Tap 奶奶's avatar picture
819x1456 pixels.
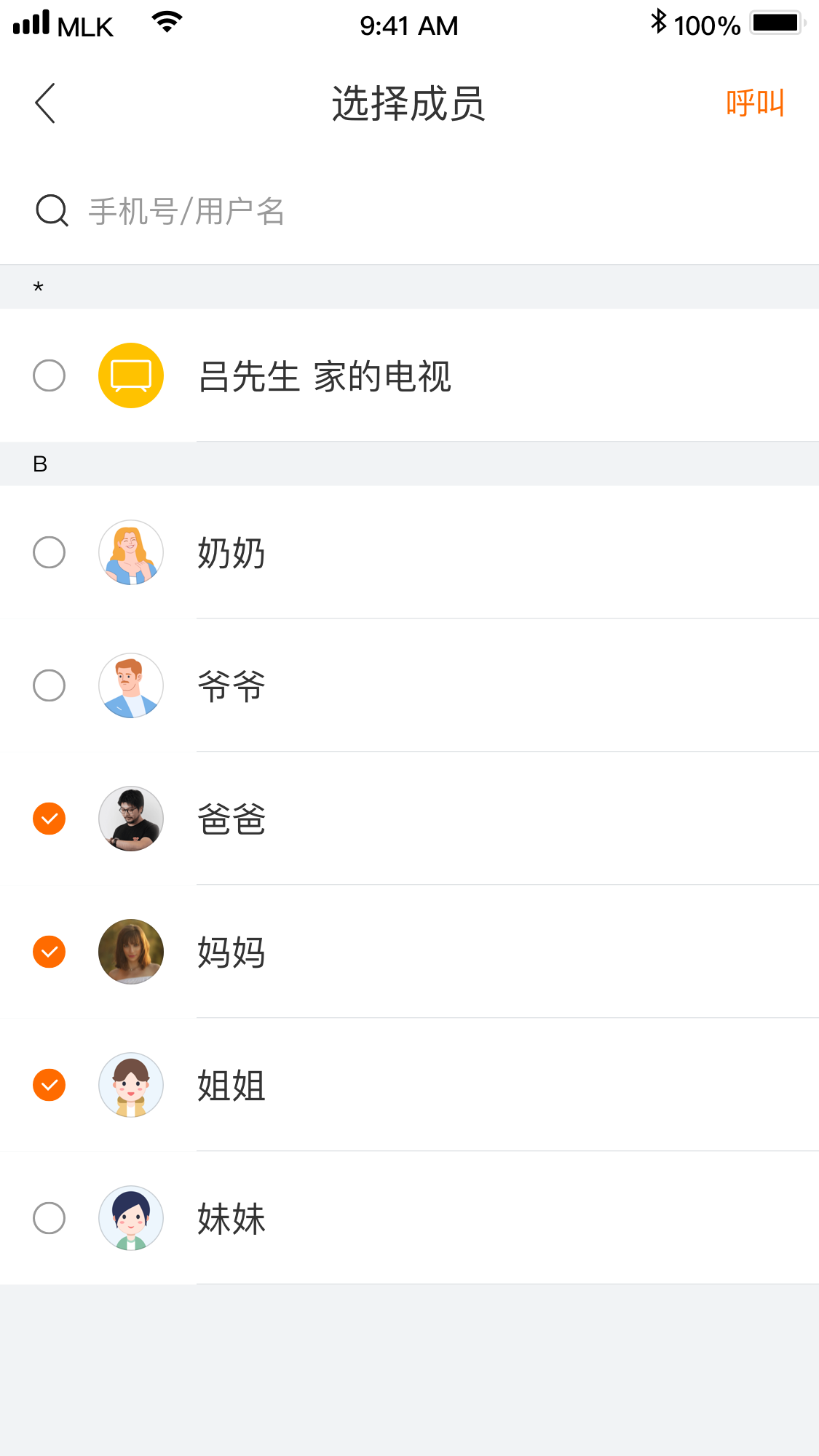tap(131, 552)
